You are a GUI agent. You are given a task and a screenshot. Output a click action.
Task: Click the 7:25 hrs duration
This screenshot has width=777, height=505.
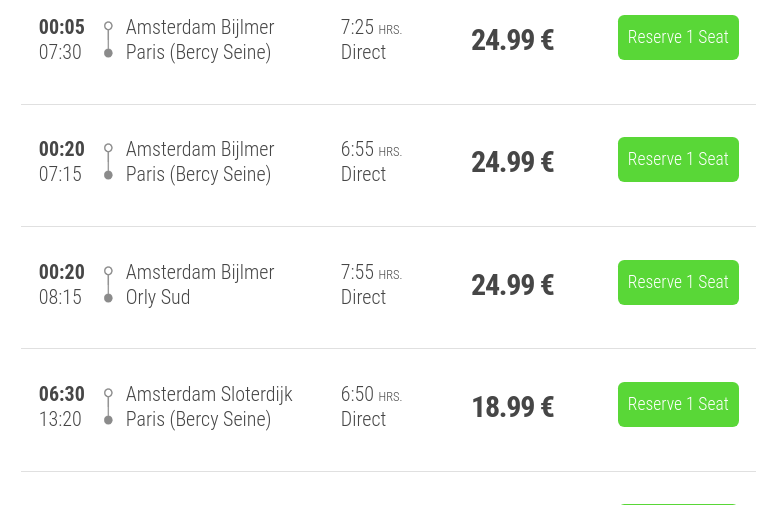(371, 28)
